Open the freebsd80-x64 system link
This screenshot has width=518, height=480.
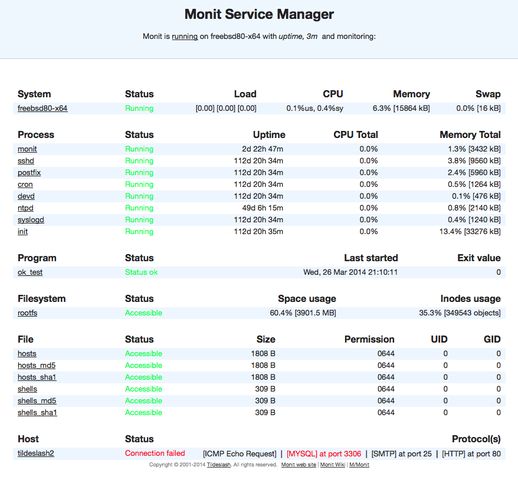click(x=42, y=108)
